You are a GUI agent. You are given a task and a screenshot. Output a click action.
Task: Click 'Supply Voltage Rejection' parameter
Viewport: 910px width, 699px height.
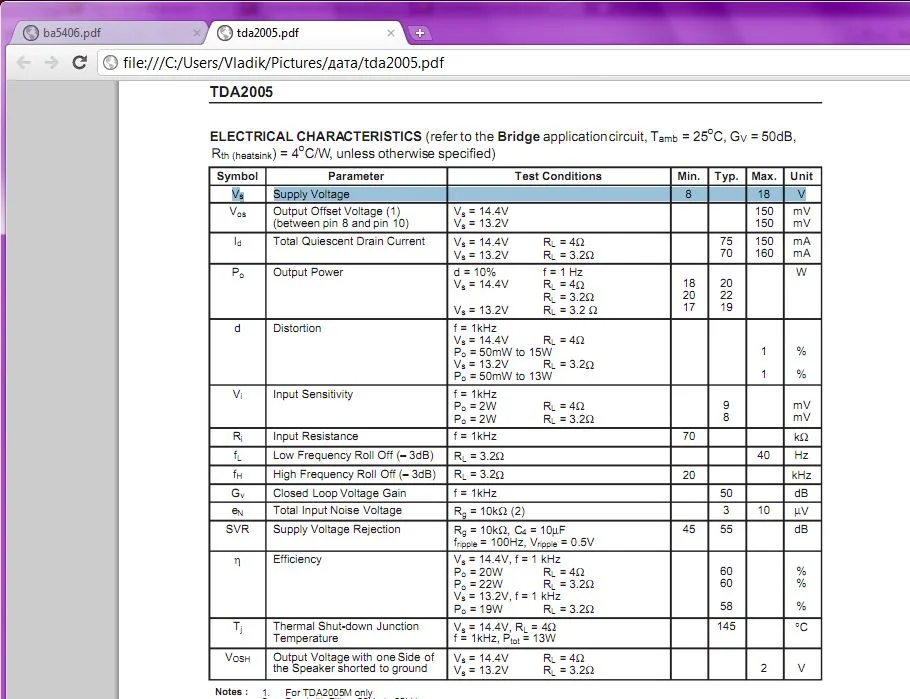337,529
